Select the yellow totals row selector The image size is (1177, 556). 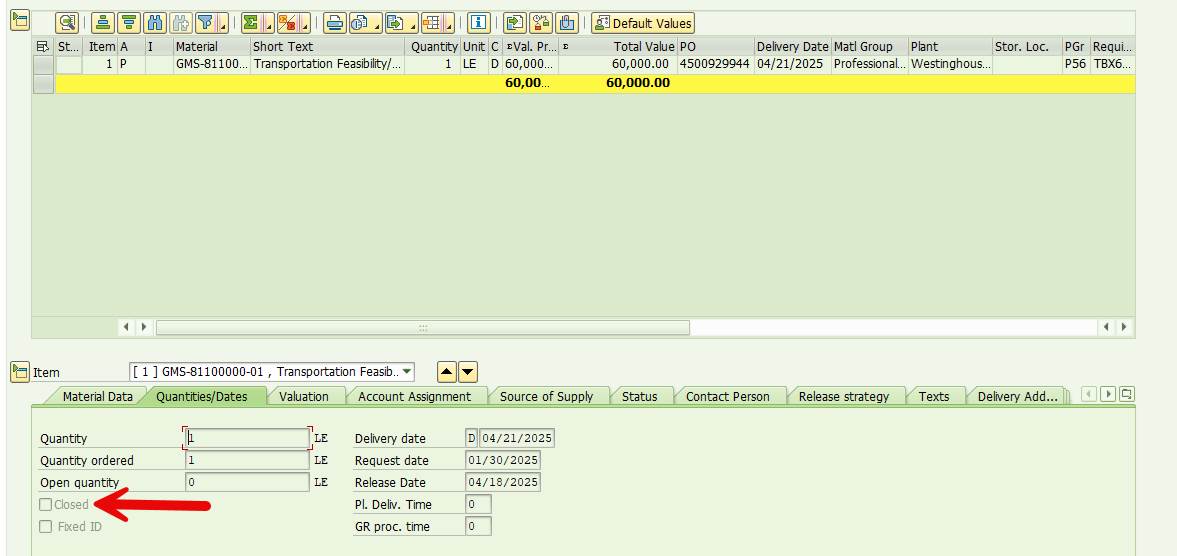(x=44, y=83)
